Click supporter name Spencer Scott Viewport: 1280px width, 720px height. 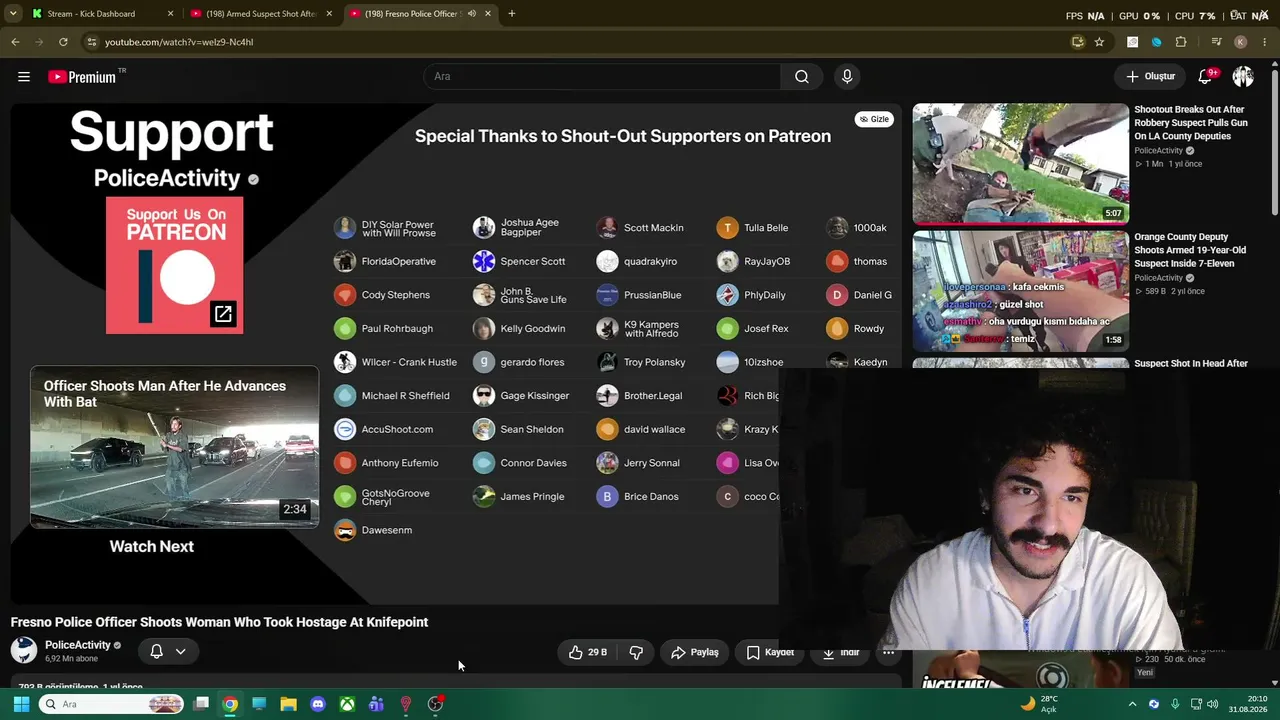click(533, 262)
